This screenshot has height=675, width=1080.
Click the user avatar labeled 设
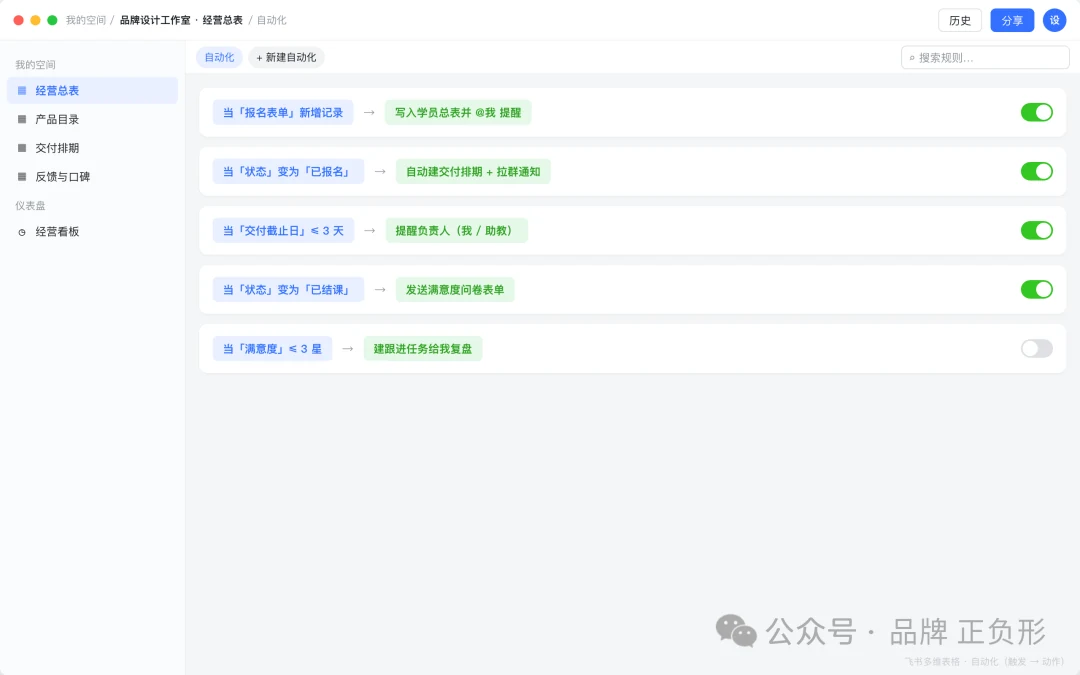[x=1055, y=21]
